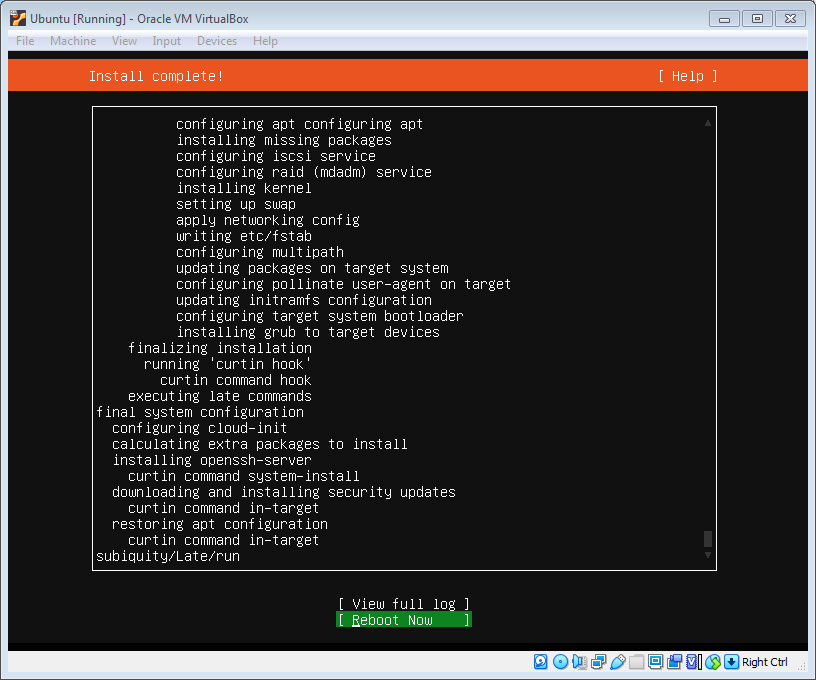Click 'installing openssh-server' log line
The height and width of the screenshot is (680, 816).
coord(212,460)
